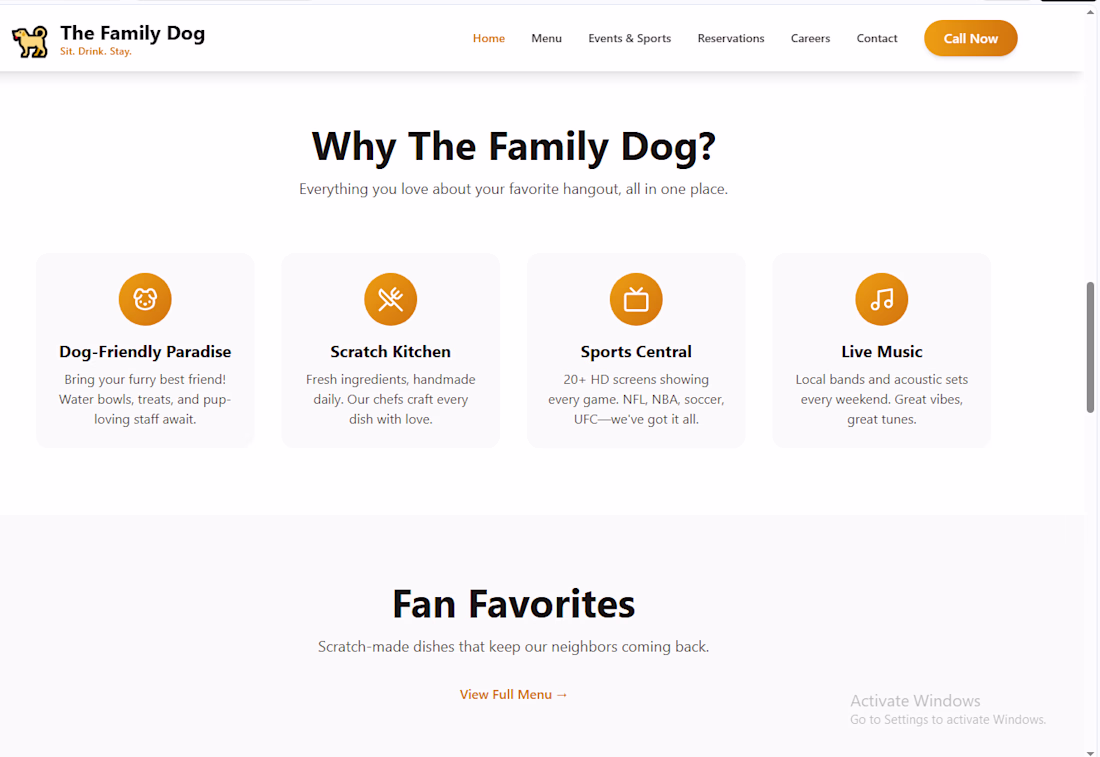
Task: Click the TV icon above Sports Central
Action: [636, 300]
